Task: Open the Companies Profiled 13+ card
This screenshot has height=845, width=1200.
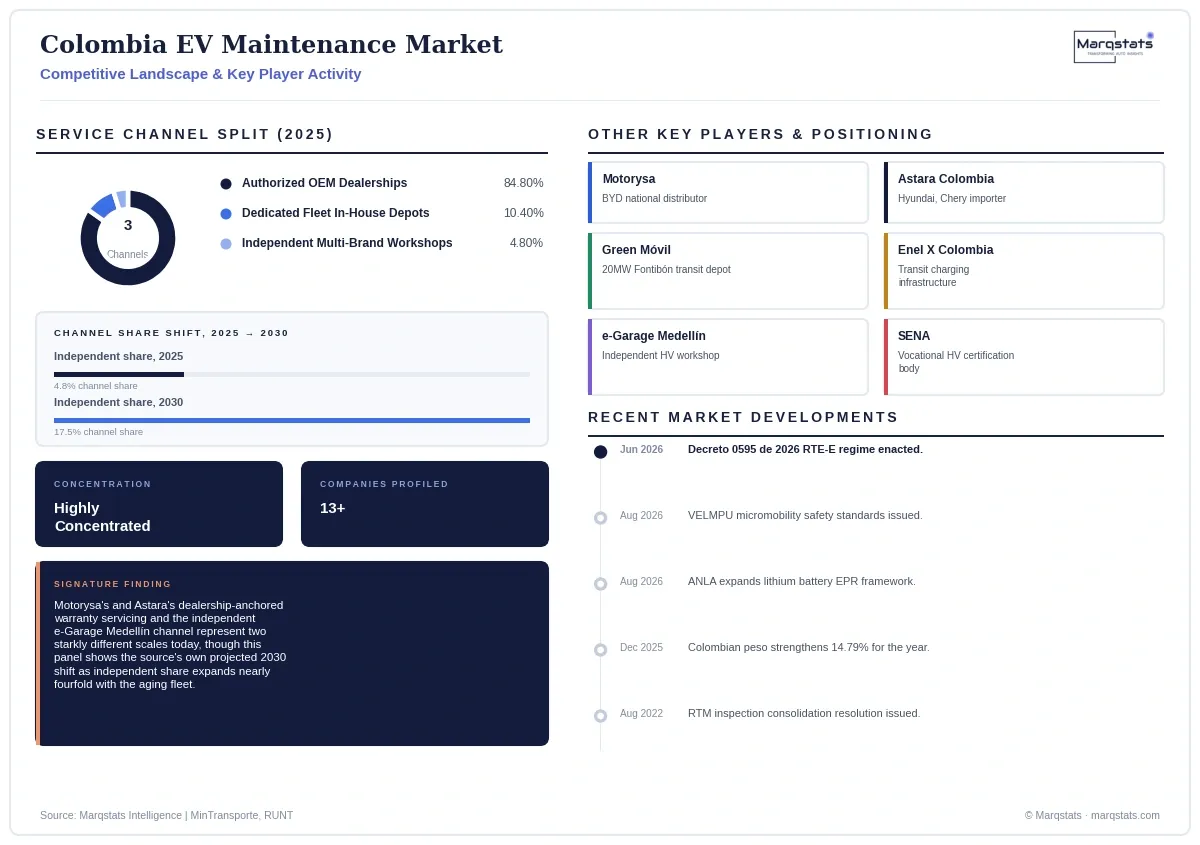Action: pos(425,504)
